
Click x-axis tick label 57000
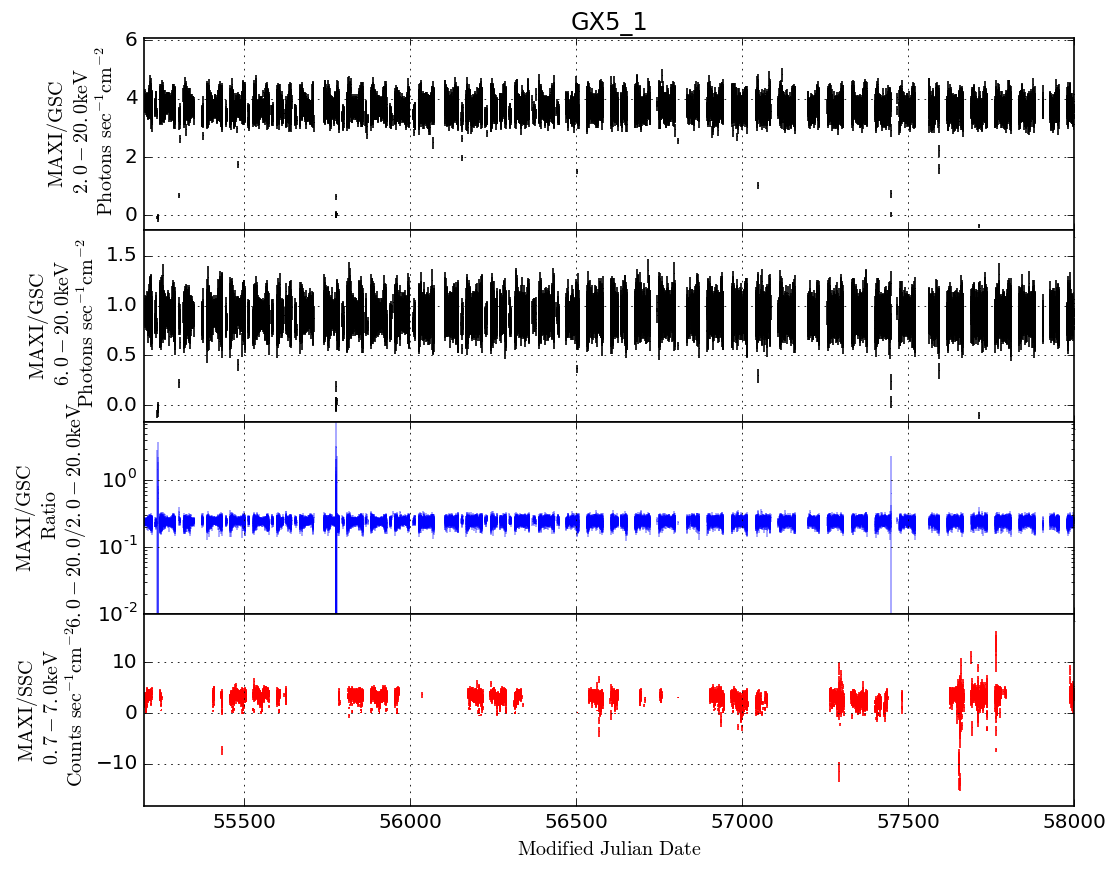[742, 822]
